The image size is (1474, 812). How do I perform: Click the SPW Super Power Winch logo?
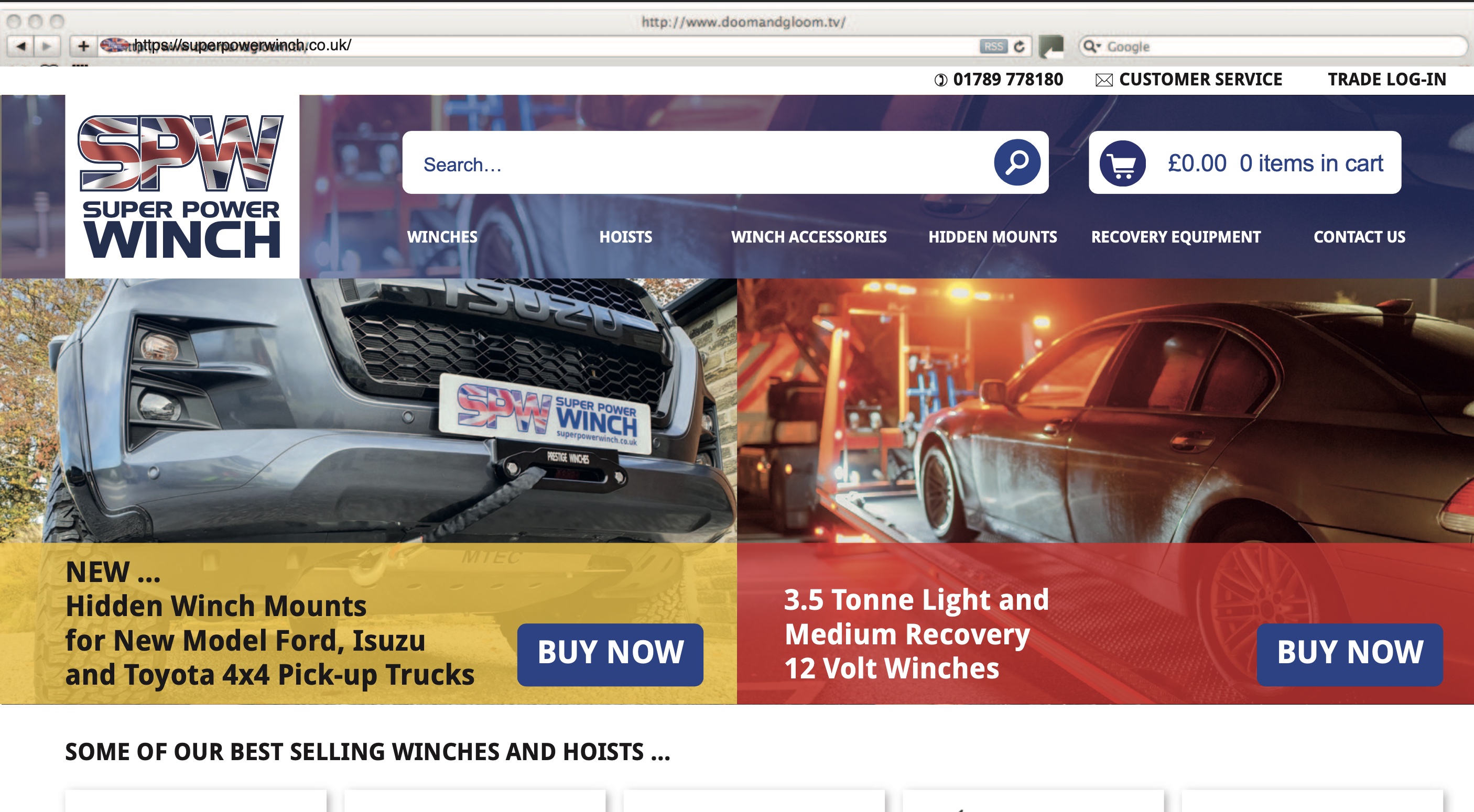182,186
